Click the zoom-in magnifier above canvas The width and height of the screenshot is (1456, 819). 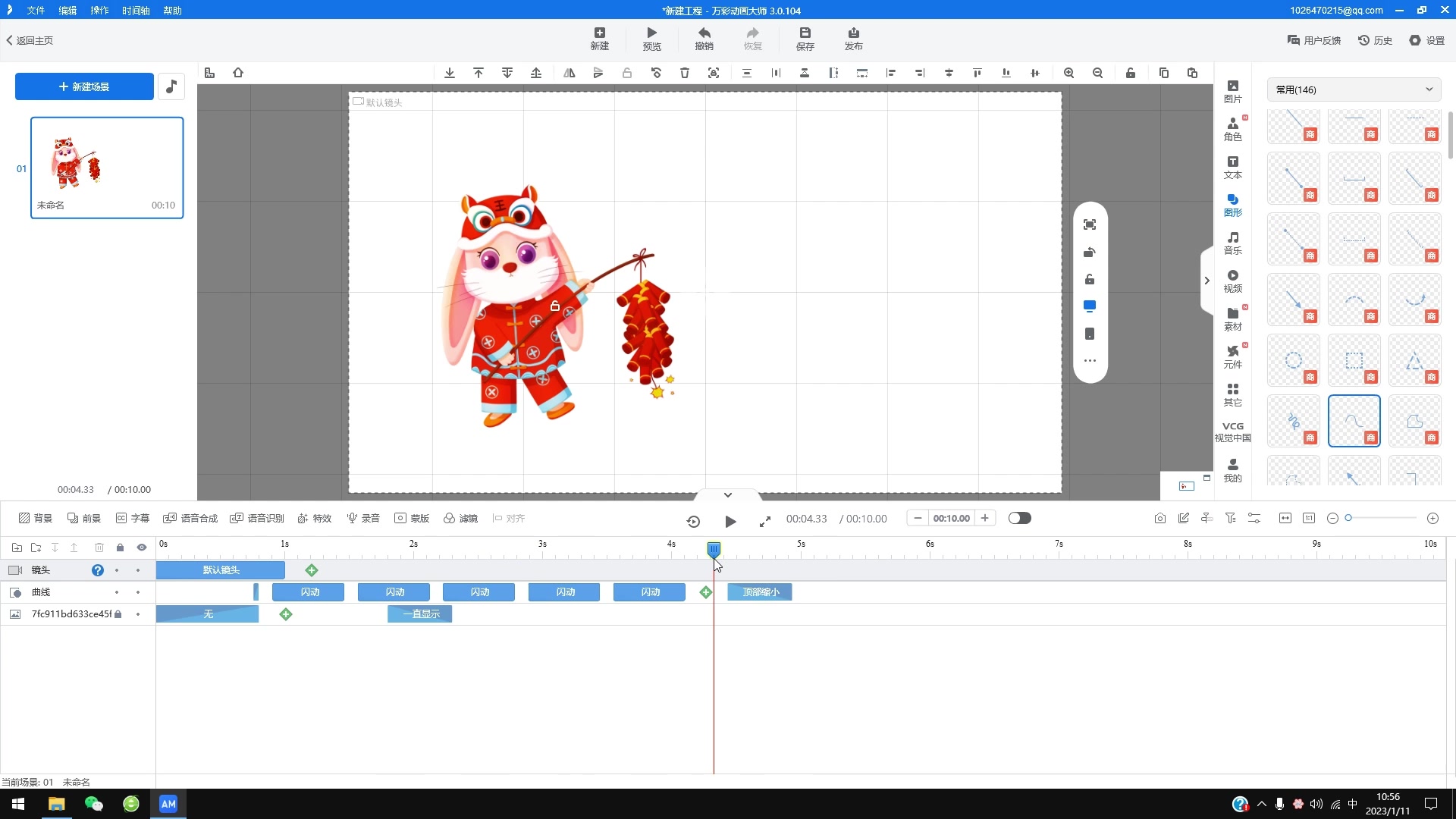pyautogui.click(x=1068, y=73)
